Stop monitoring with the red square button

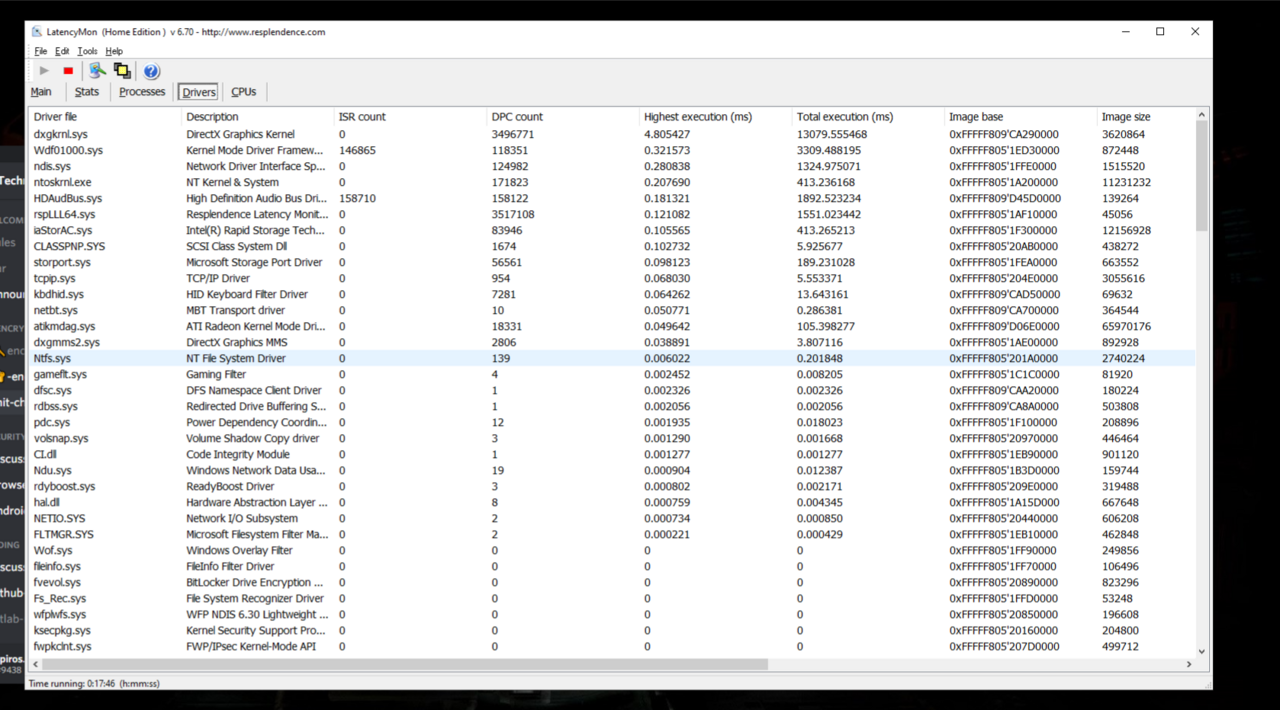(68, 71)
